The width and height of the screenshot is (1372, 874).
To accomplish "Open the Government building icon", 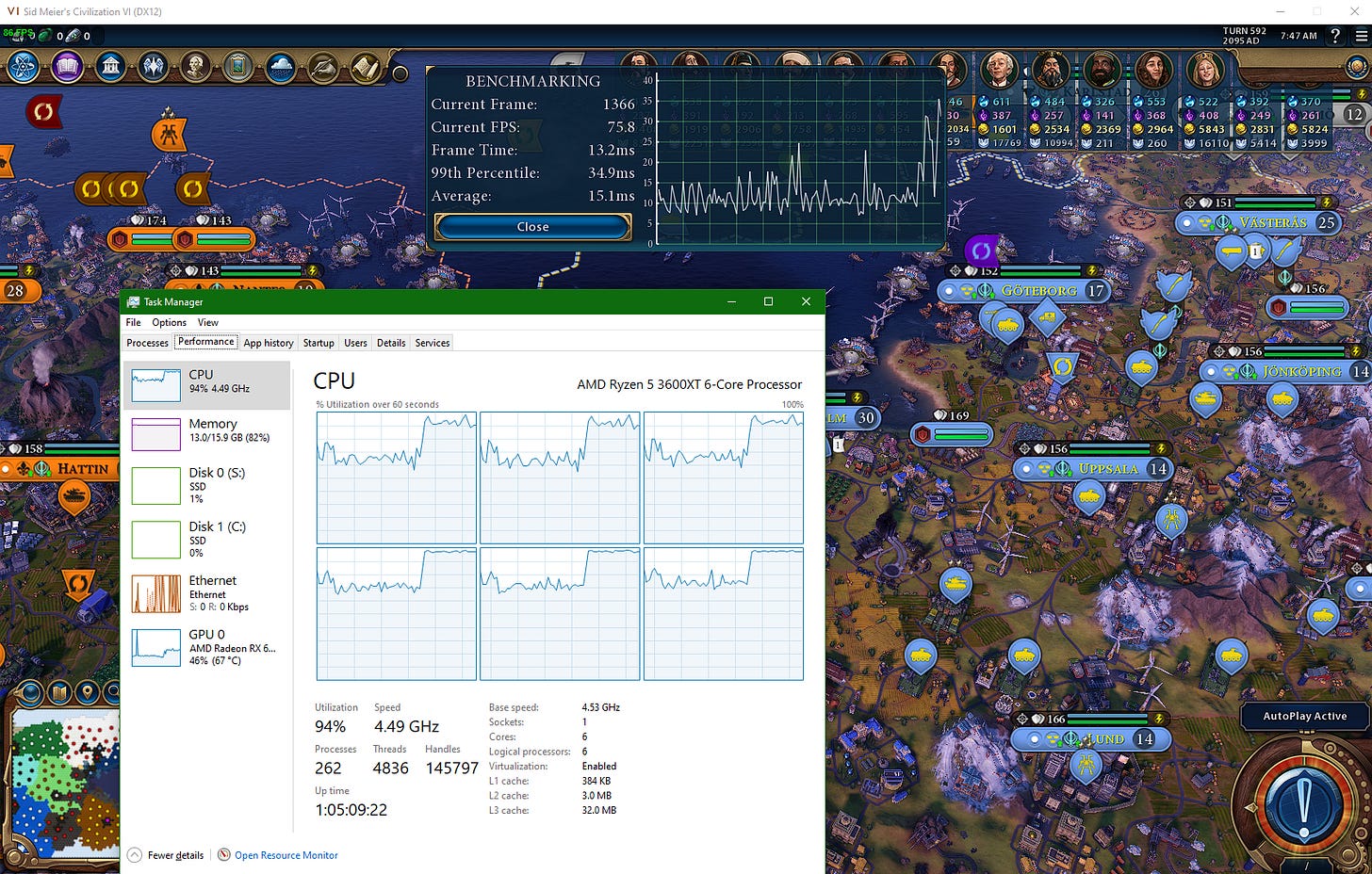I will pos(110,67).
